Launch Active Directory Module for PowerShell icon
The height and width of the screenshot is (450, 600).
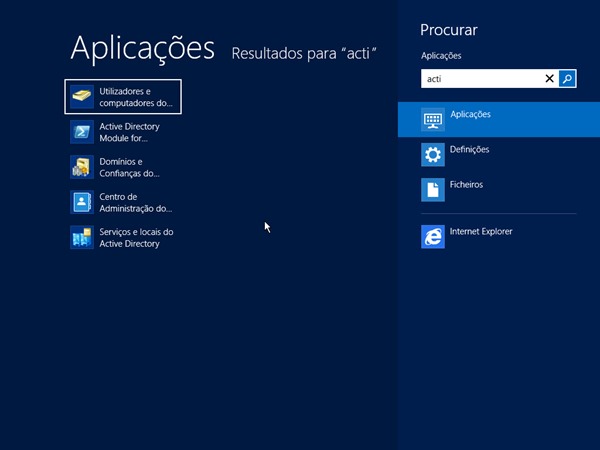[82, 132]
